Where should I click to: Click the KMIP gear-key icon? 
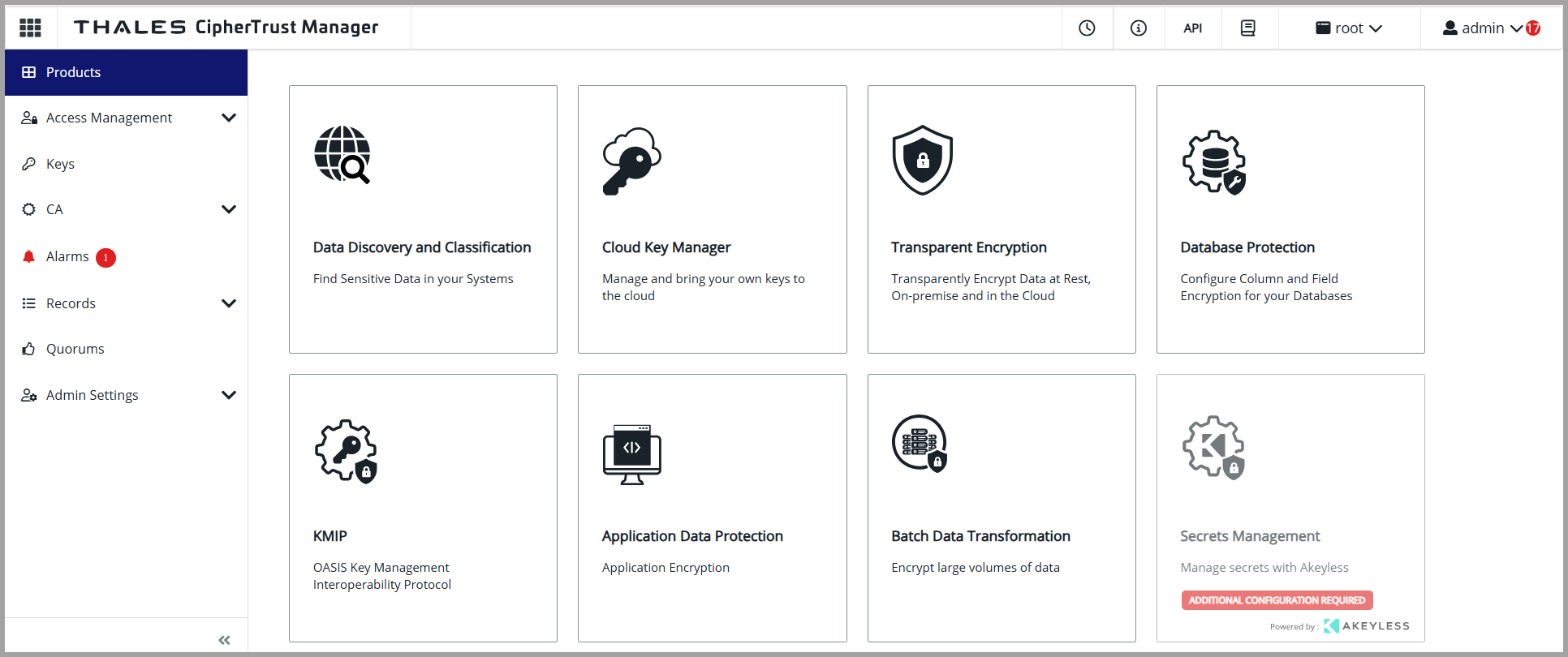click(x=346, y=451)
